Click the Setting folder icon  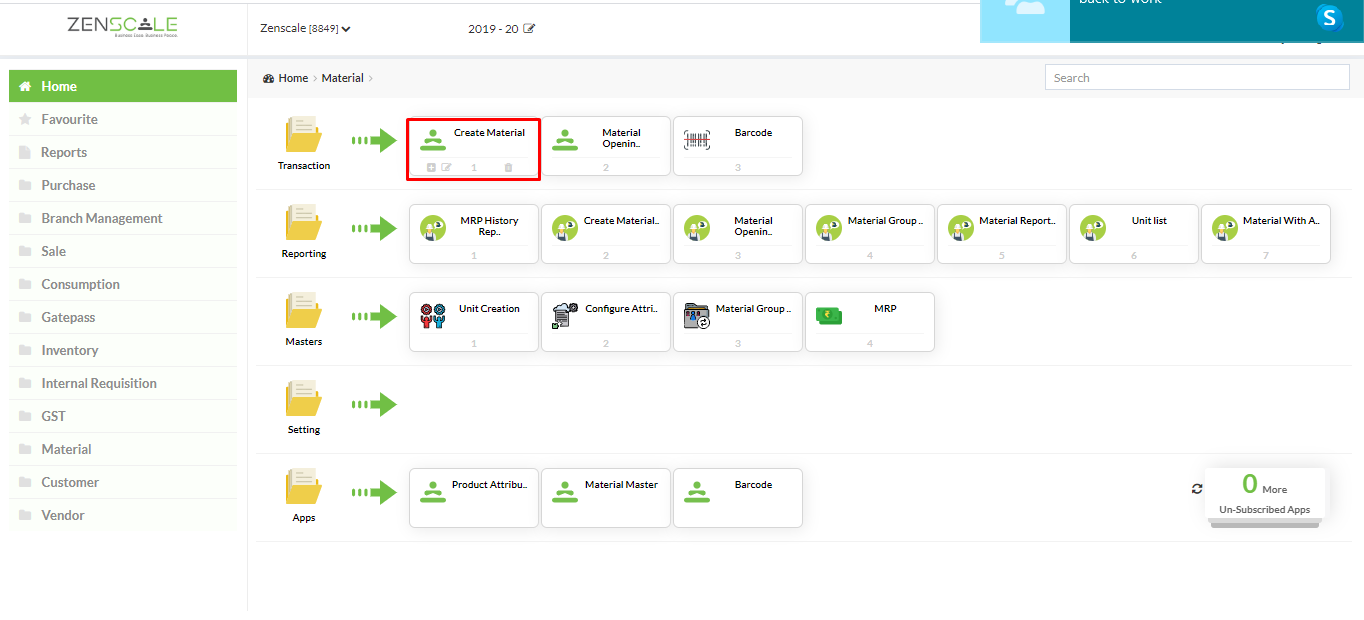pos(303,398)
